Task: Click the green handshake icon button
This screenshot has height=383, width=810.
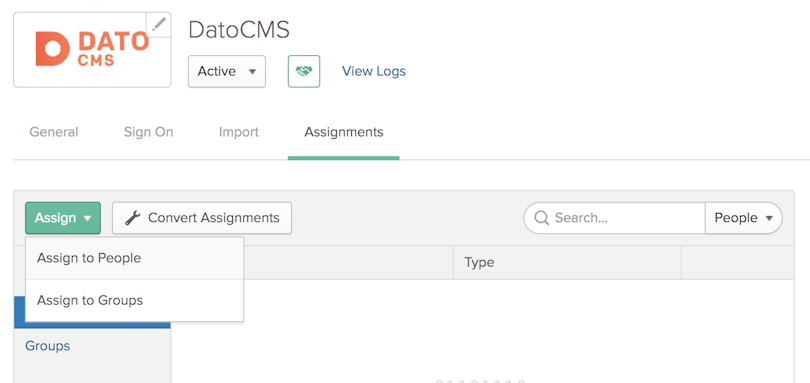Action: pos(304,71)
